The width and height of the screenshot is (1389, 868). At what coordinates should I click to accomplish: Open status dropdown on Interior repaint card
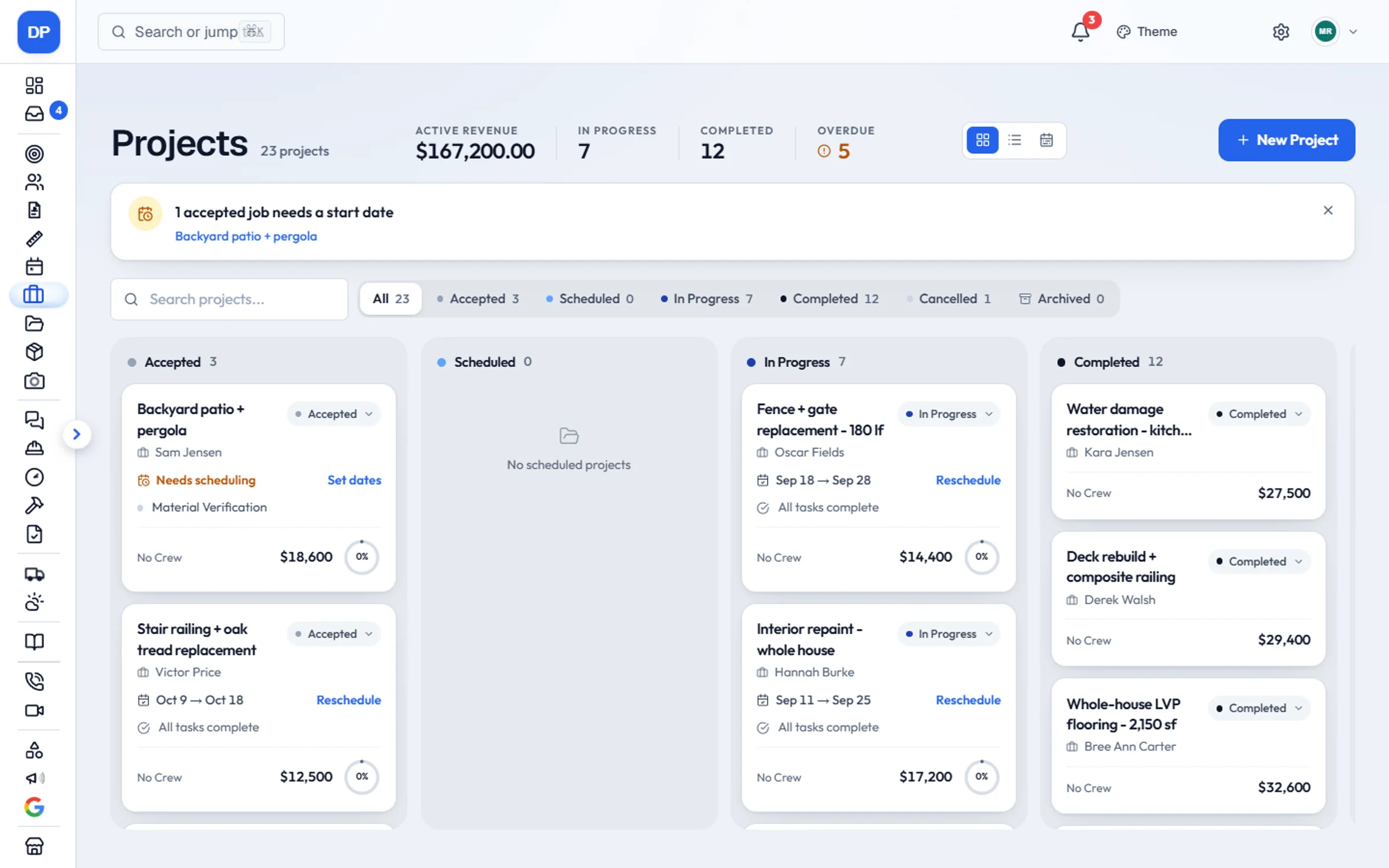point(949,634)
